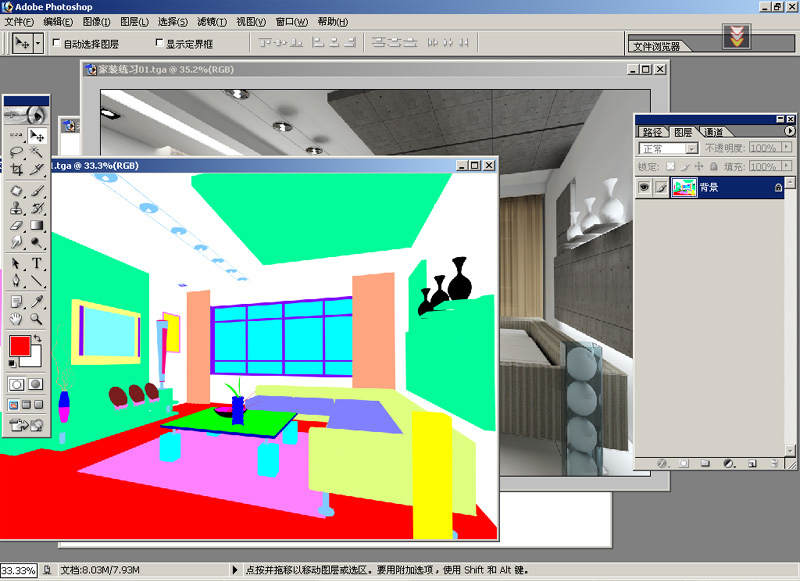Select the Healing/Airbrush tool

coord(16,191)
